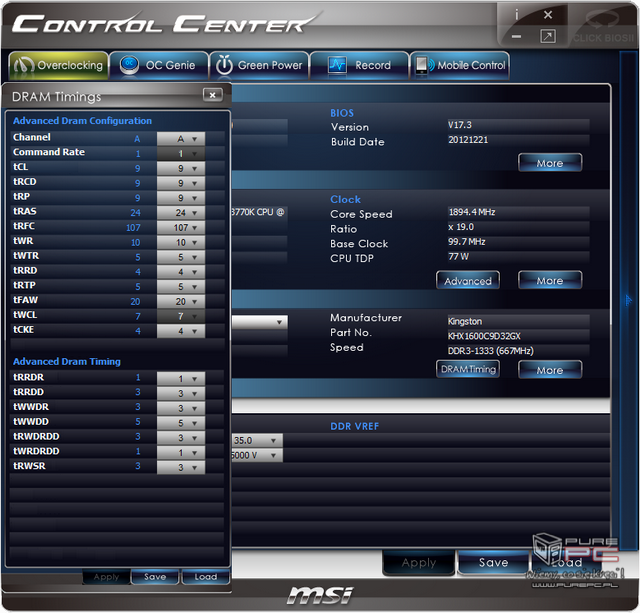Open the Mobile Control tab
640x613 pixels.
[460, 65]
